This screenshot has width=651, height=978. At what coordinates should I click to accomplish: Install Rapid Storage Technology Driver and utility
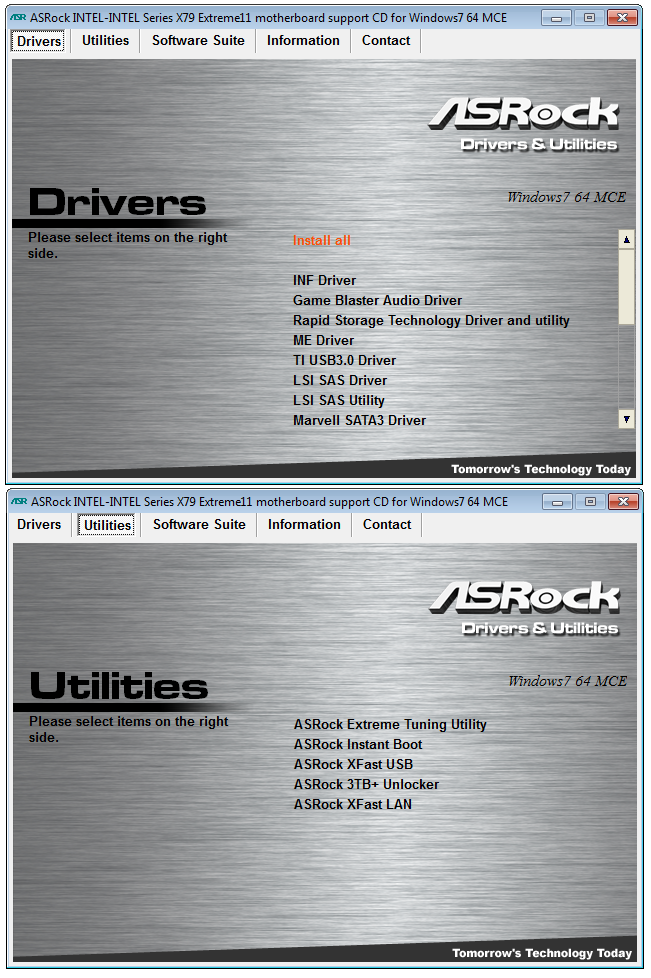431,321
